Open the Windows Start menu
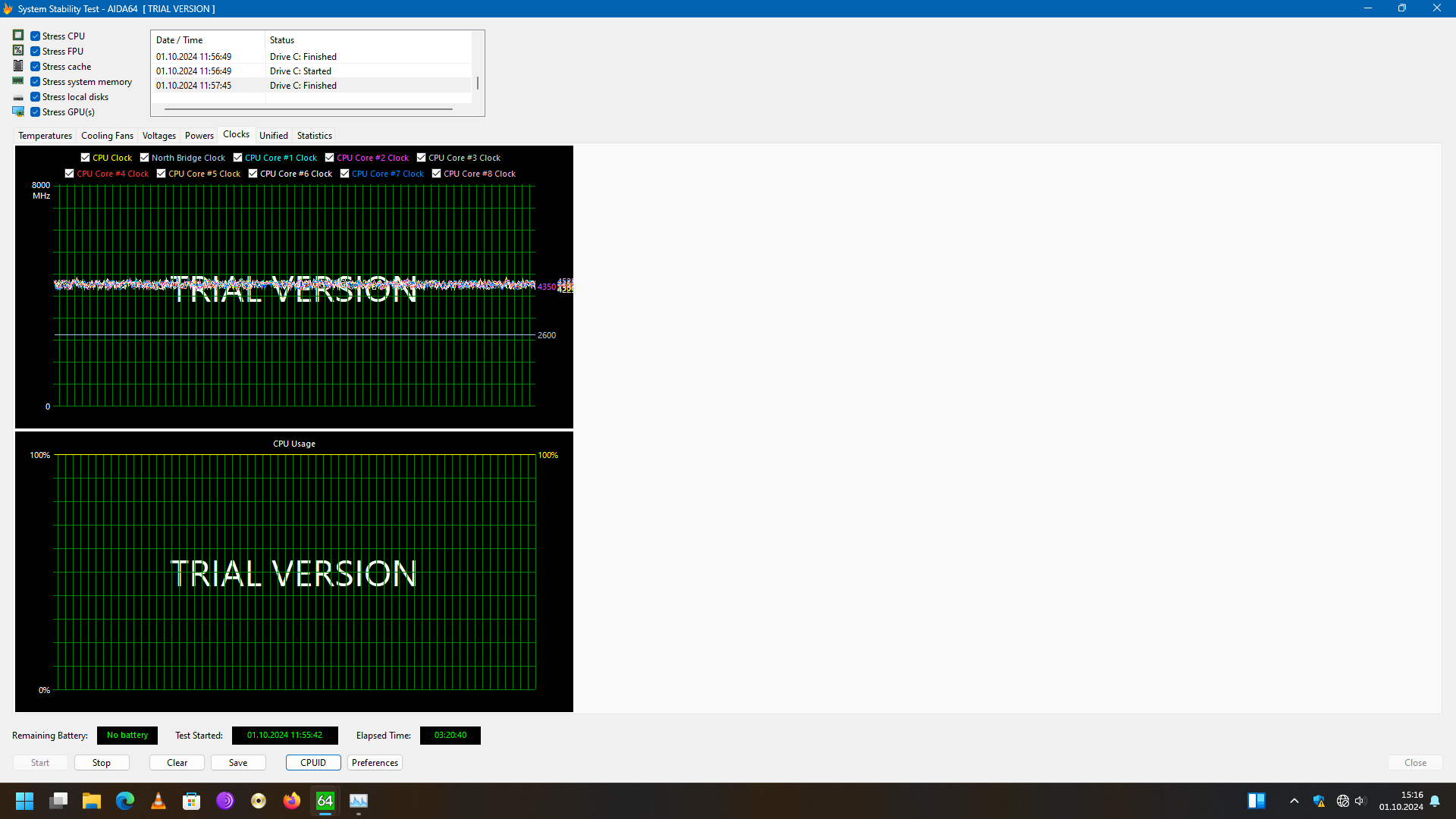The image size is (1456, 819). (x=25, y=801)
